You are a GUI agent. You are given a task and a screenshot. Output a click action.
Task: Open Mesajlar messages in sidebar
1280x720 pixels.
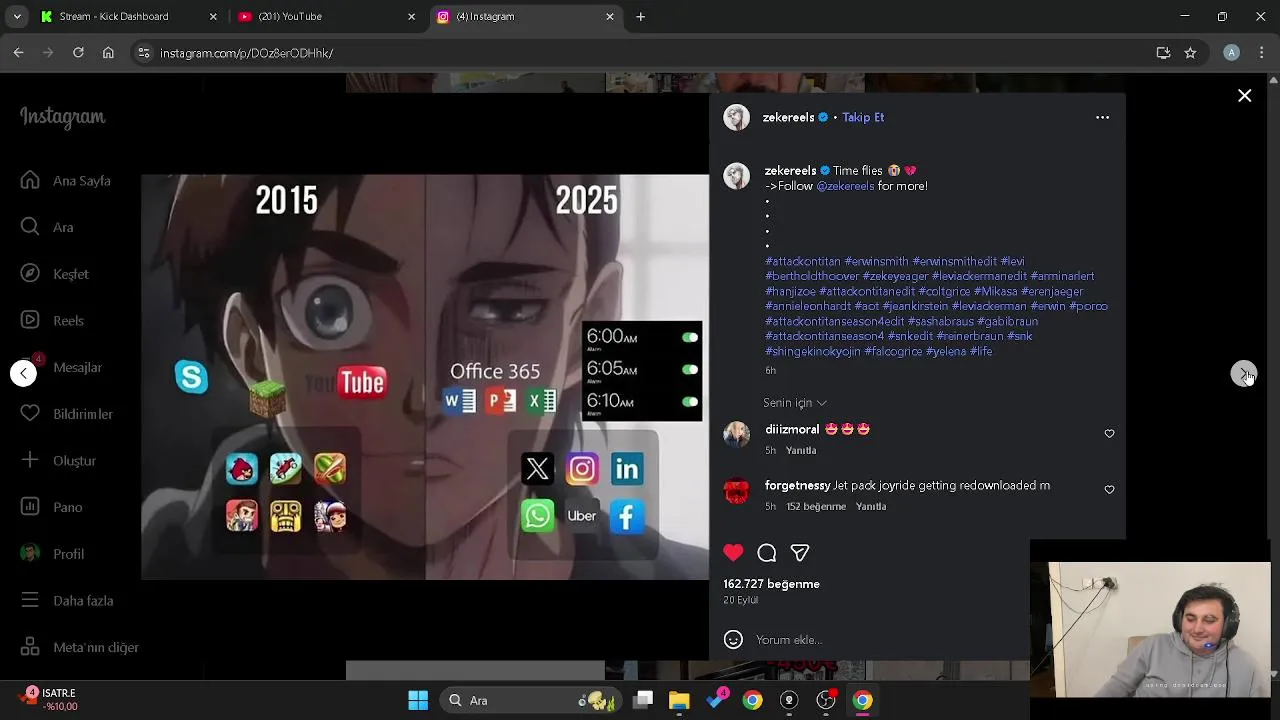coord(62,367)
